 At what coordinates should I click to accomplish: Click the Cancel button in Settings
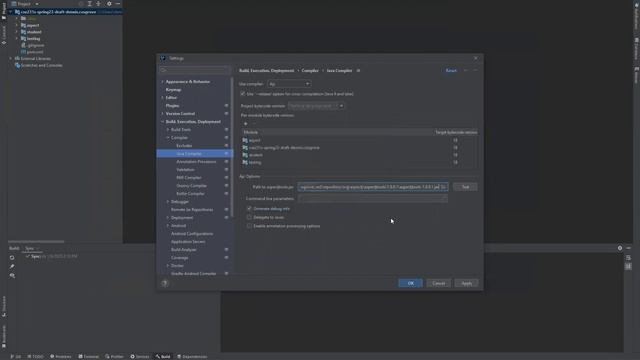click(x=438, y=283)
